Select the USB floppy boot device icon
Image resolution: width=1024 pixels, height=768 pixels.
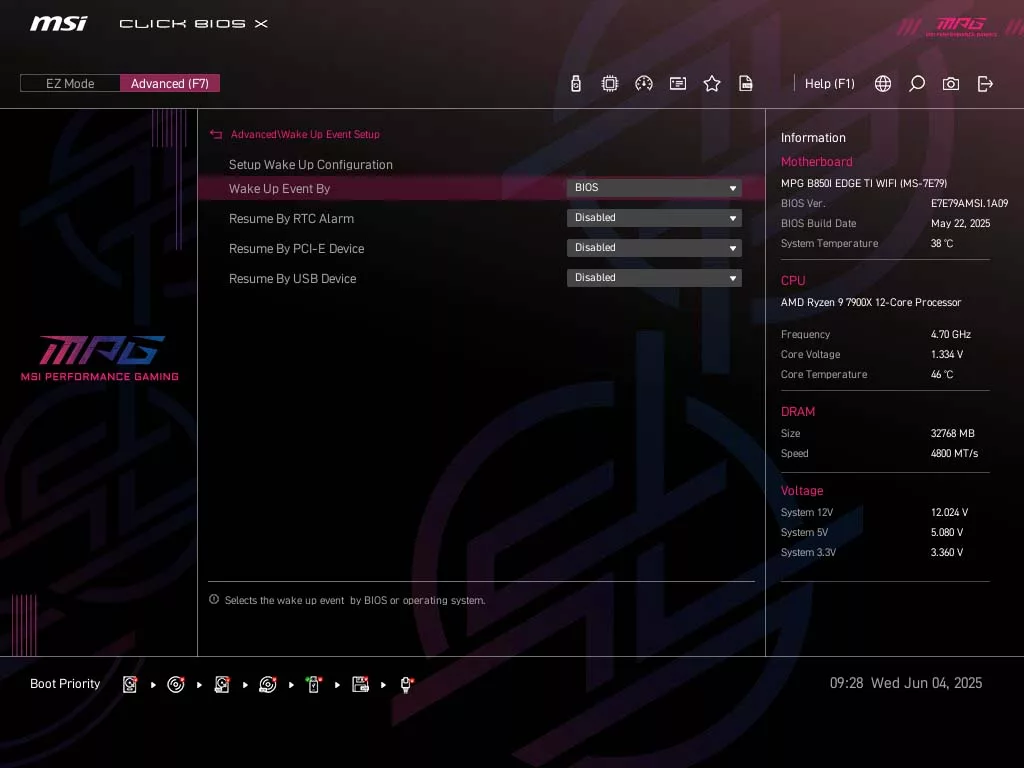(360, 684)
